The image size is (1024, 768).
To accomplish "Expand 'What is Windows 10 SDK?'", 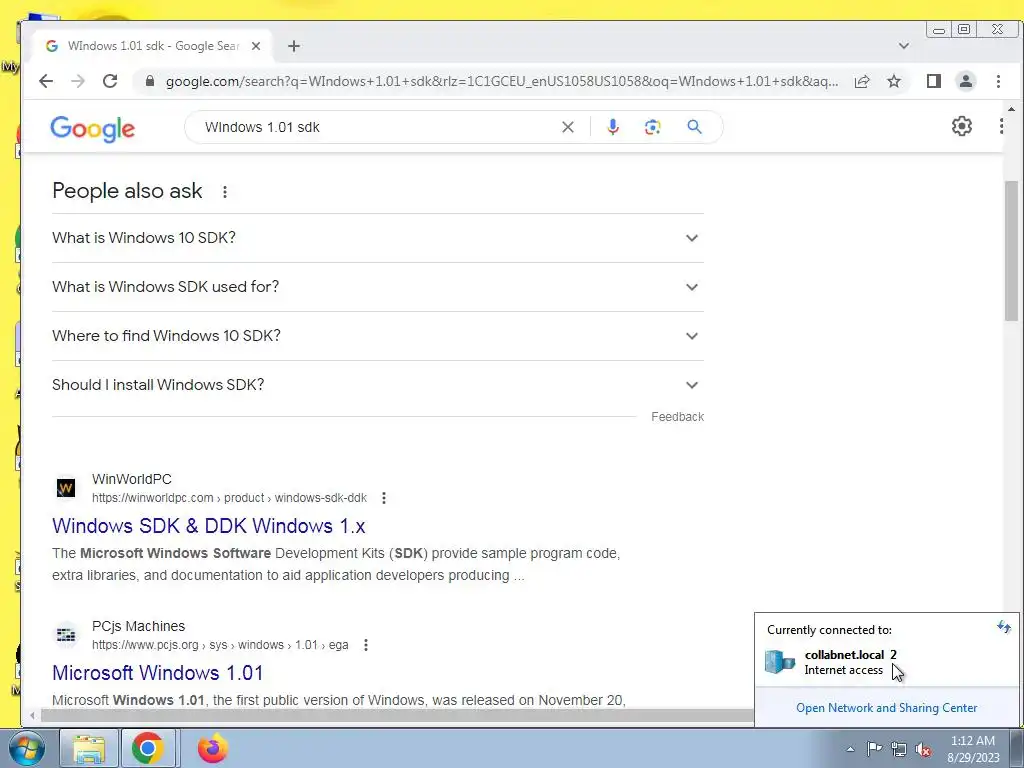I will [377, 238].
